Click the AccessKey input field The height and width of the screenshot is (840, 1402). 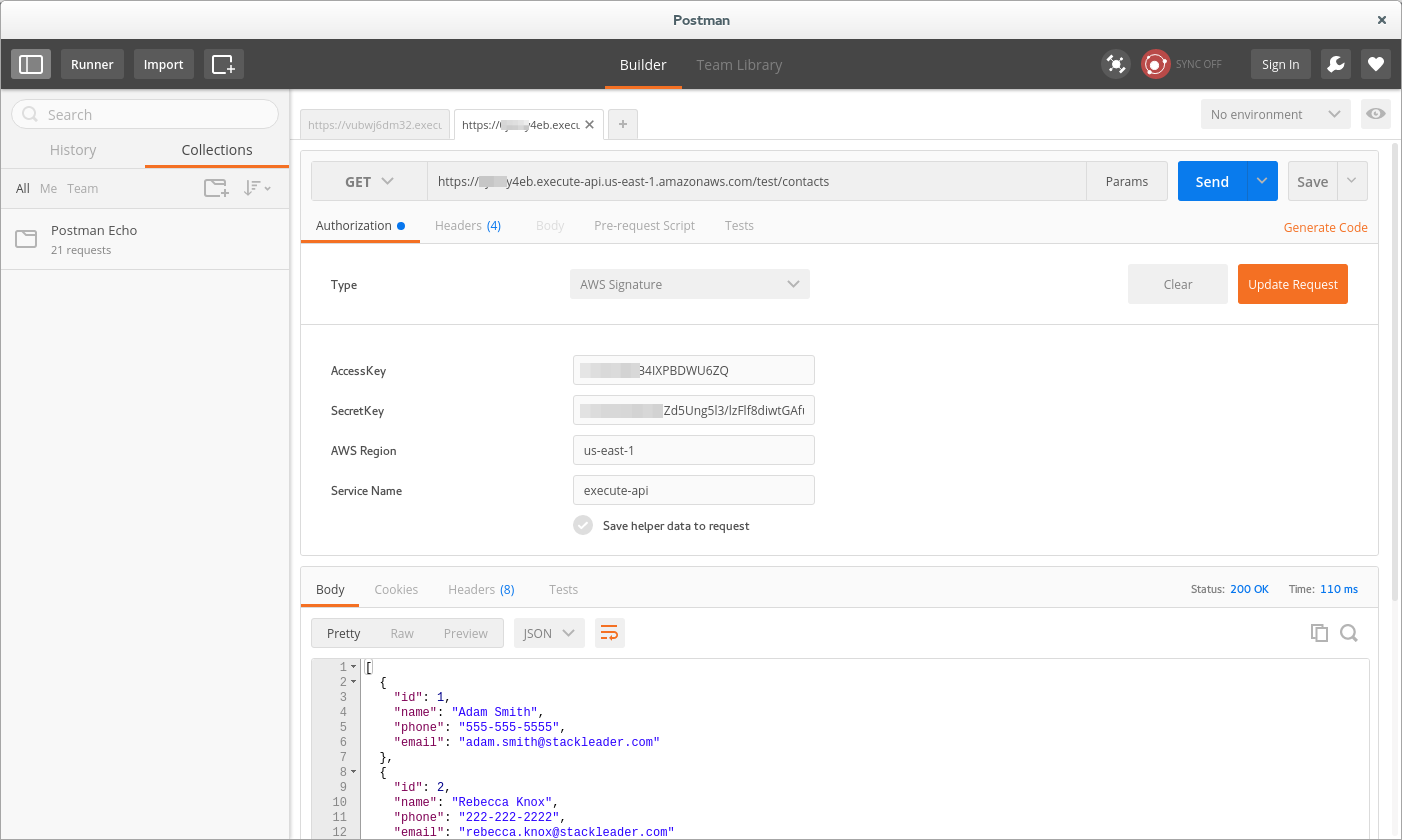(694, 370)
